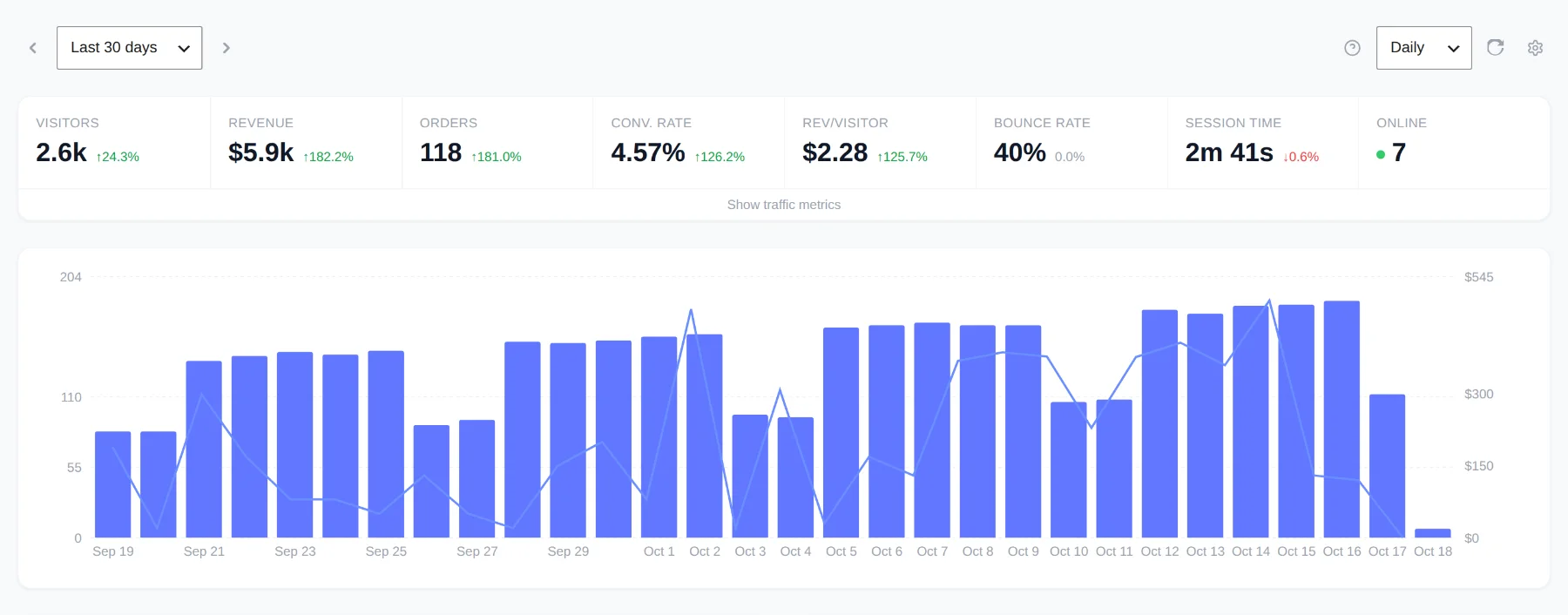Image resolution: width=1568 pixels, height=615 pixels.
Task: Select the Orders metric card
Action: click(x=497, y=143)
